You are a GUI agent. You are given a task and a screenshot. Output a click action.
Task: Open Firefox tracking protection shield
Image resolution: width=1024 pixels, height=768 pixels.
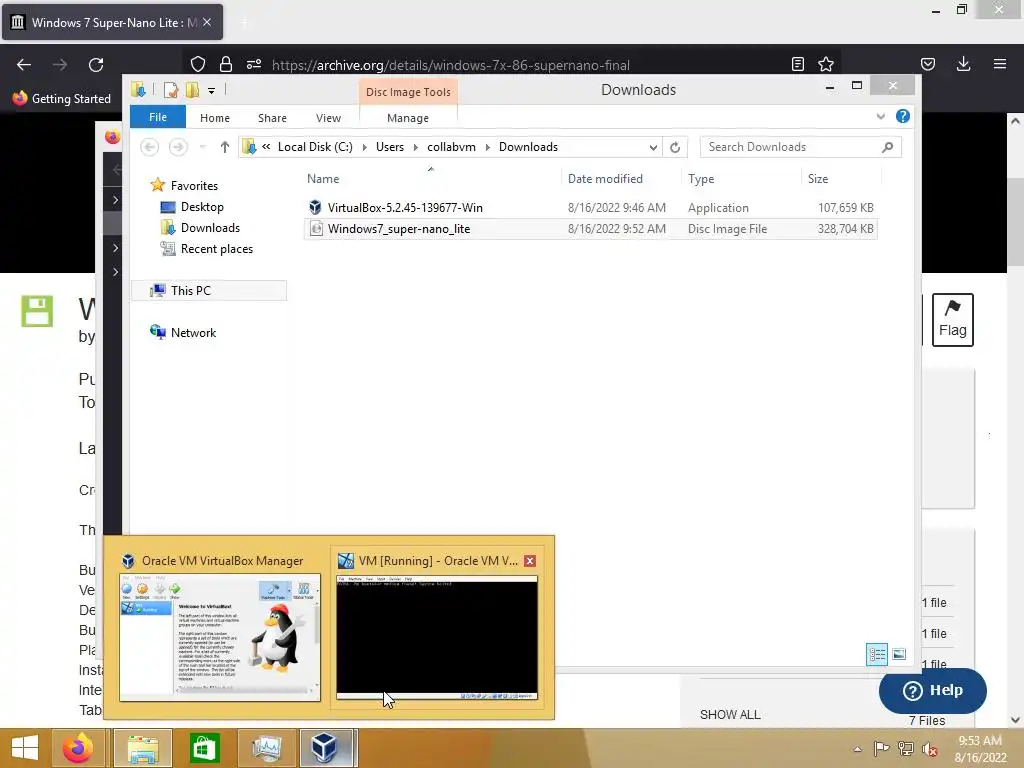198,64
